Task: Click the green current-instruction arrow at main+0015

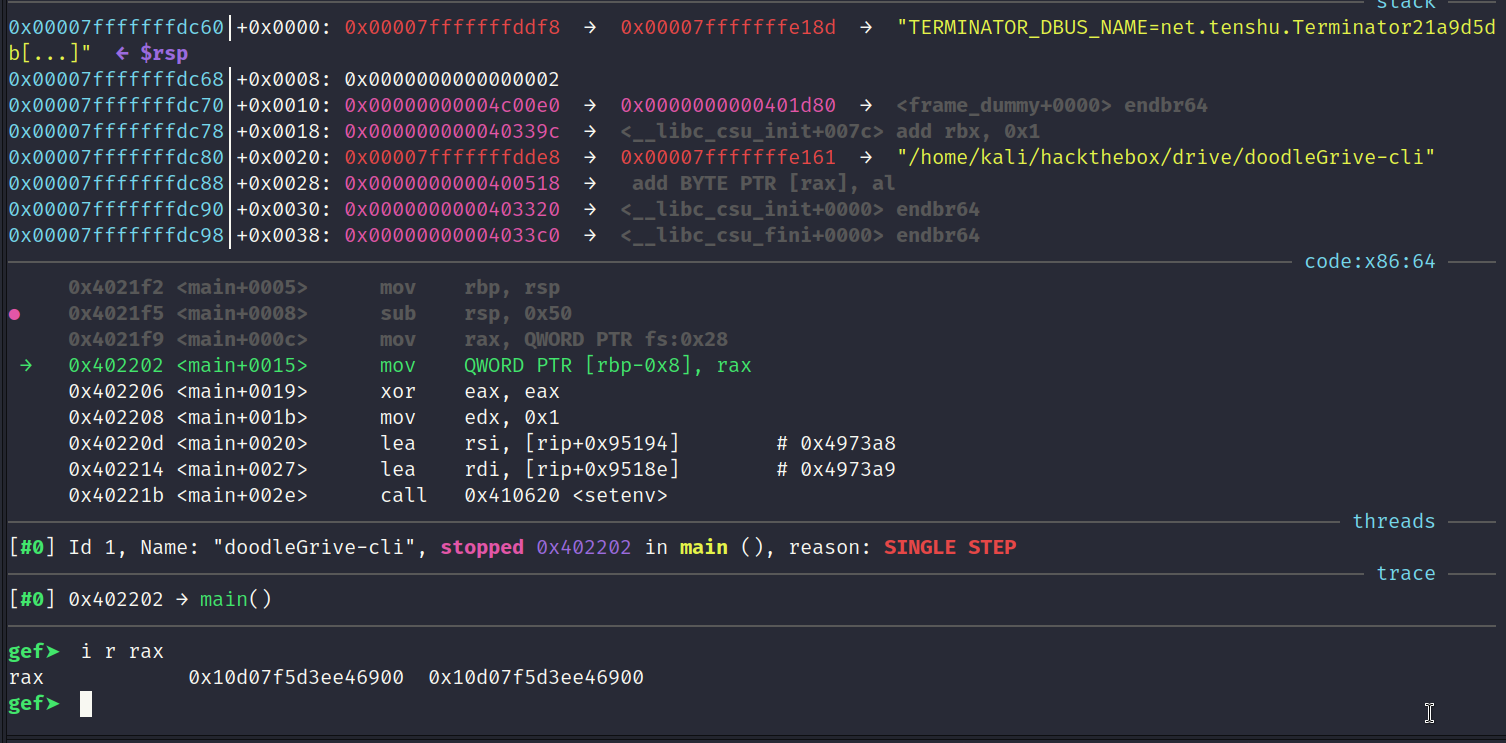Action: pyautogui.click(x=26, y=366)
